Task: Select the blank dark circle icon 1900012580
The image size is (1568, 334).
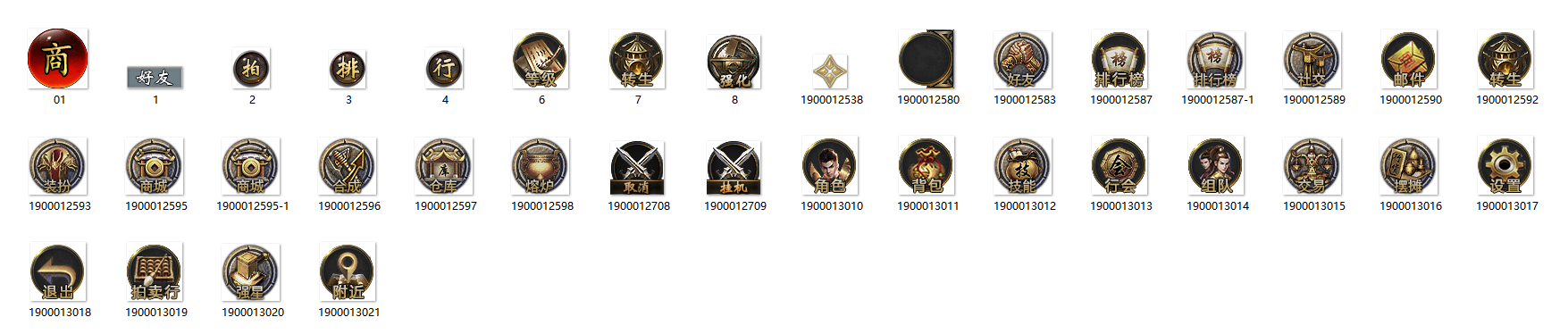Action: pos(927,59)
